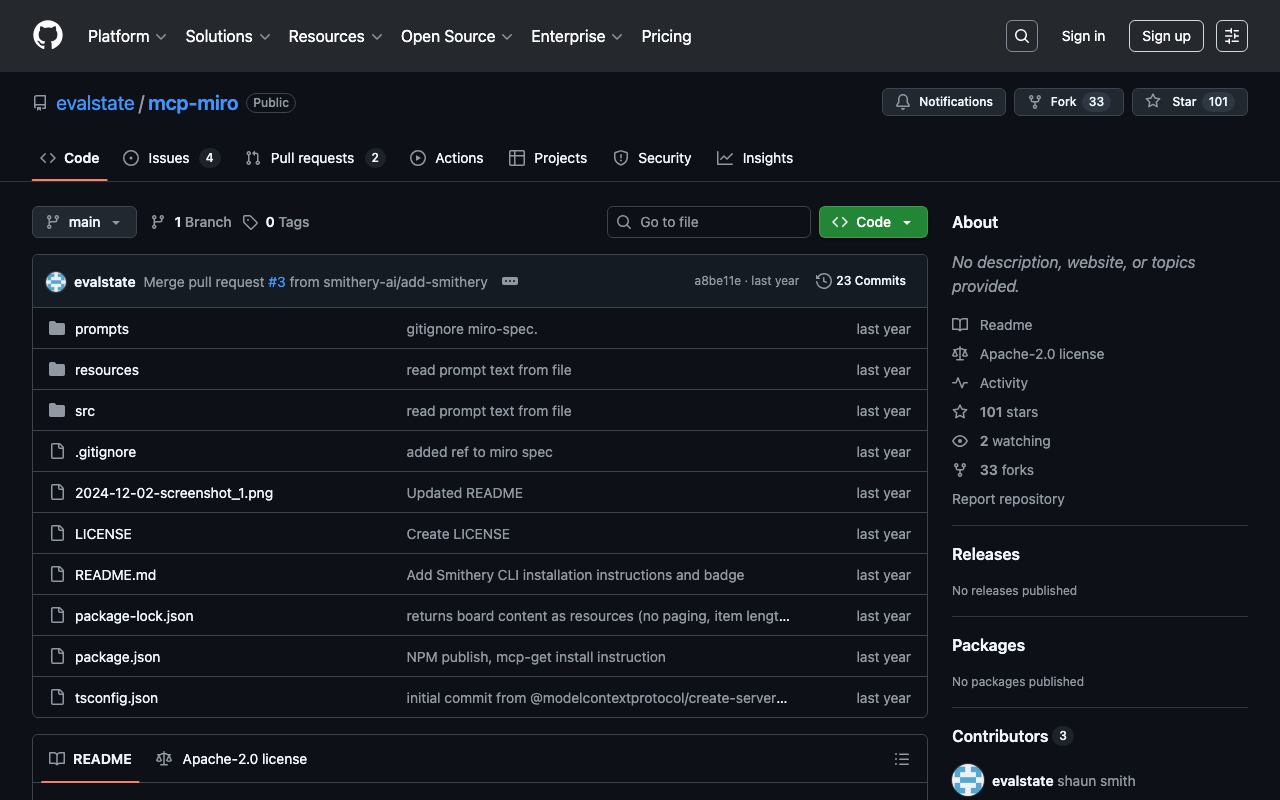Fork the repository
Image resolution: width=1280 pixels, height=800 pixels.
(x=1052, y=102)
